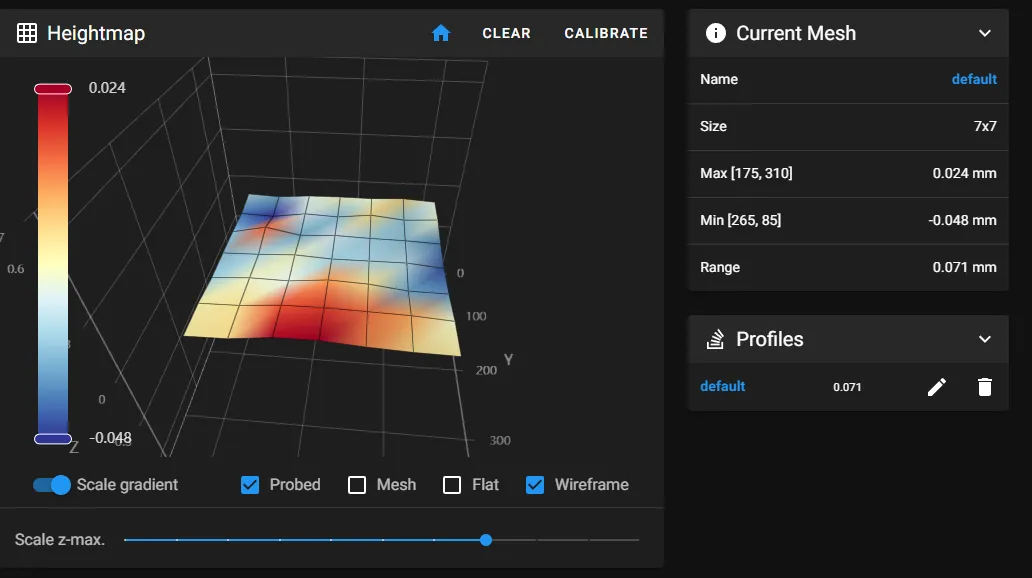
Task: Open the default profile link in Profiles
Action: [722, 386]
